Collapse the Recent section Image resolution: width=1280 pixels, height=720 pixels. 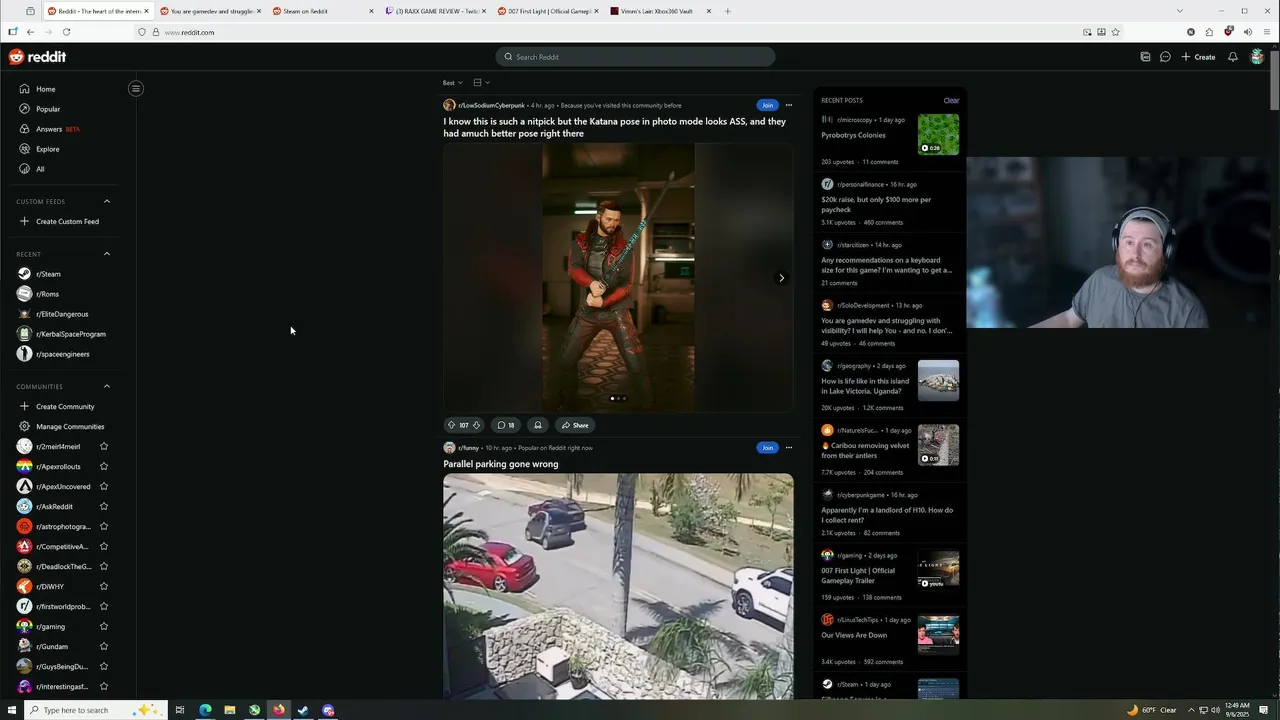[107, 254]
